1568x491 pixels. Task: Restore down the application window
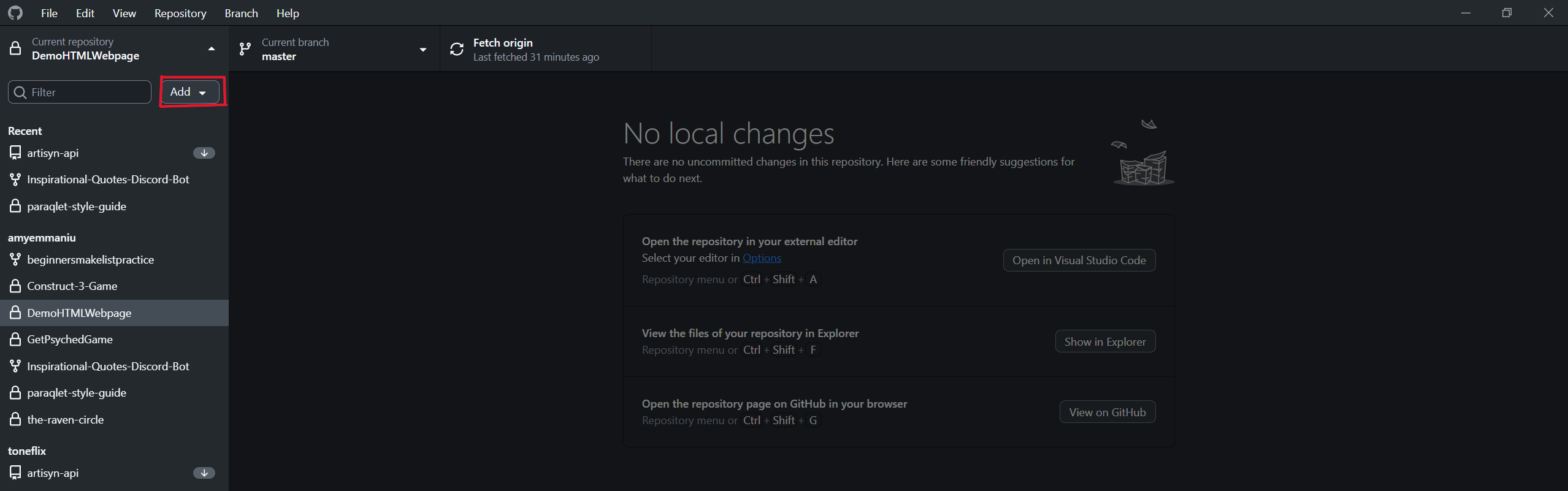point(1507,13)
